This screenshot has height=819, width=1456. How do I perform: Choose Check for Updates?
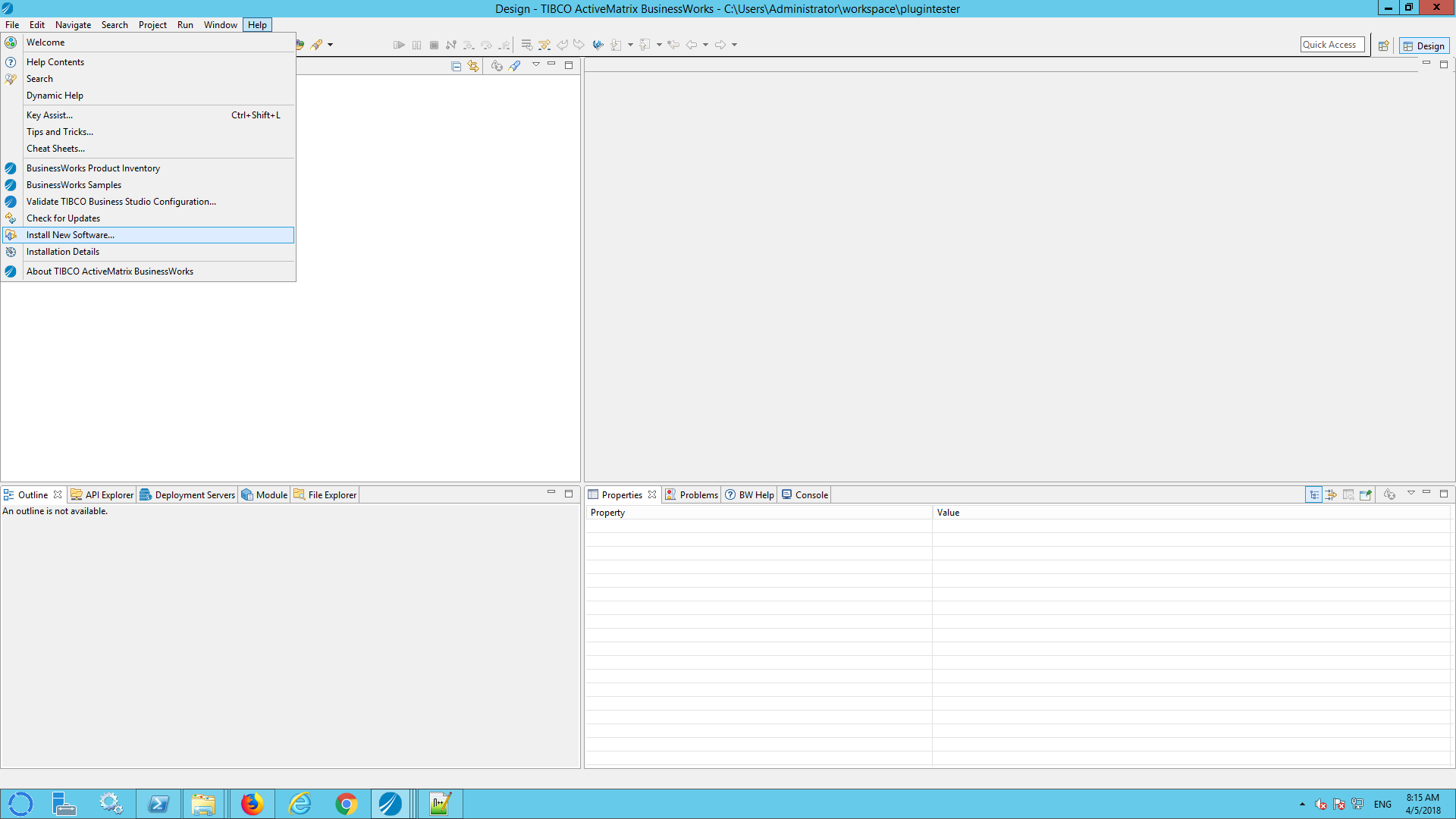point(149,218)
